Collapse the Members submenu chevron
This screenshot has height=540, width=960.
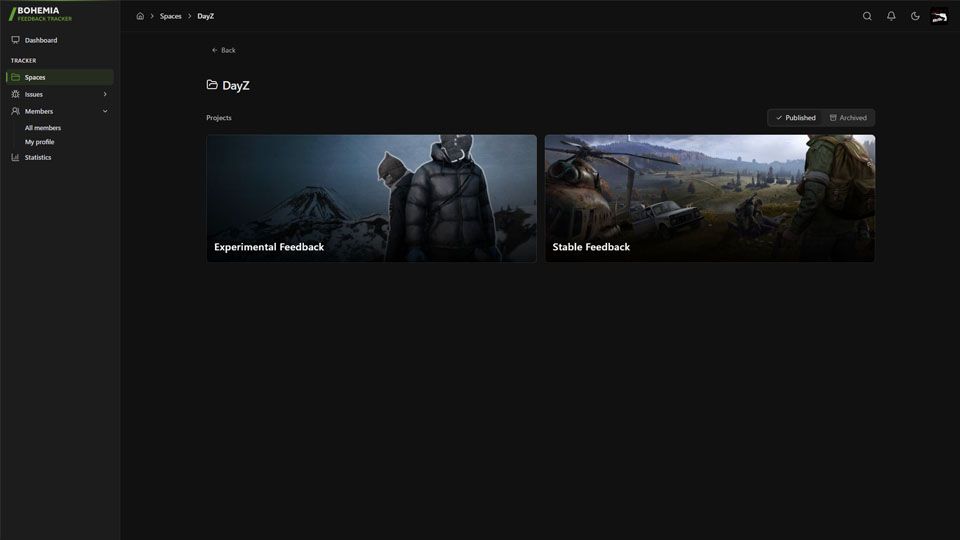[105, 111]
